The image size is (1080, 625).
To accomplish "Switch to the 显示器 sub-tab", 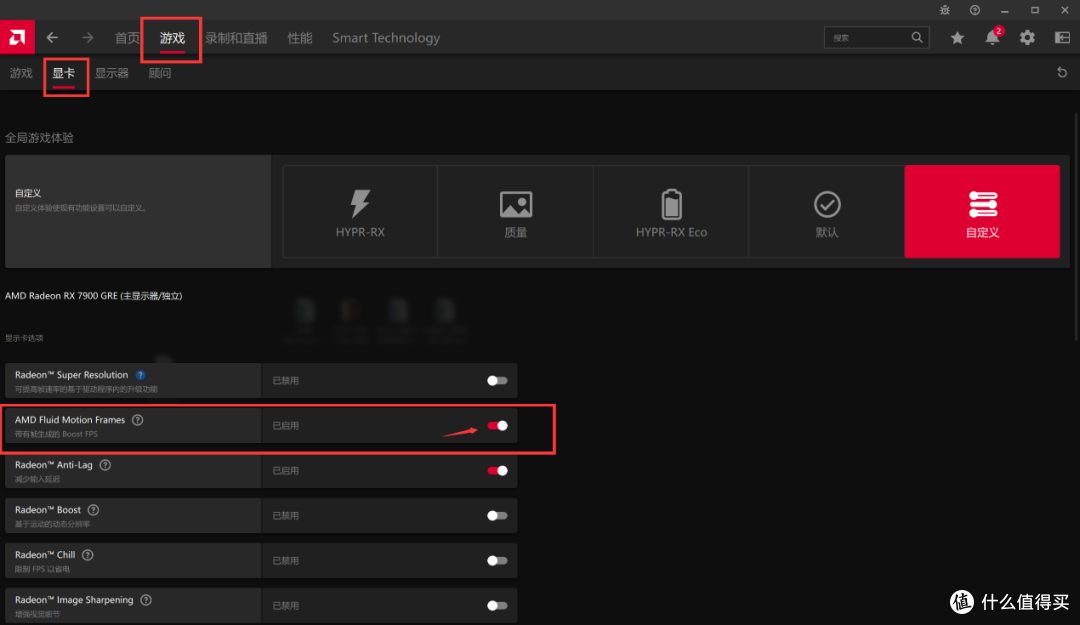I will click(x=112, y=73).
